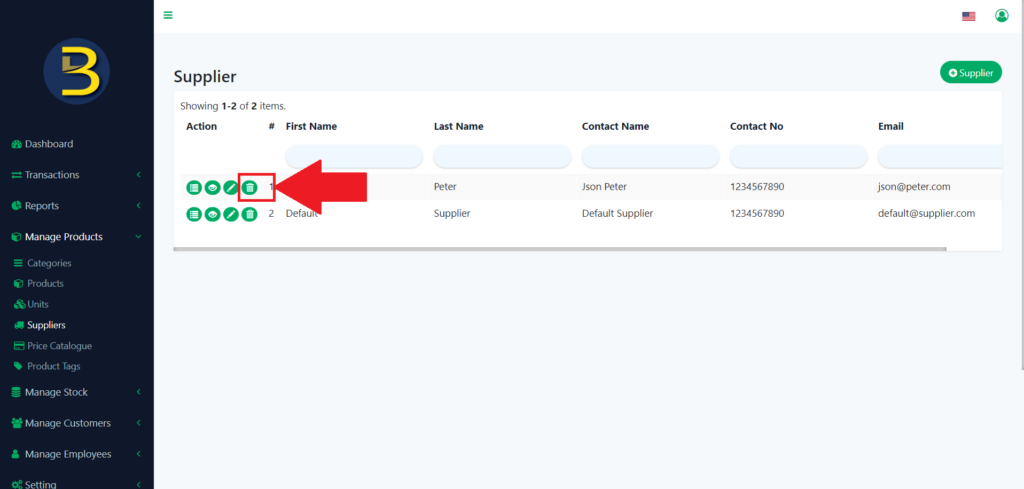1024x489 pixels.
Task: Collapse the Manage Products menu
Action: tap(64, 237)
